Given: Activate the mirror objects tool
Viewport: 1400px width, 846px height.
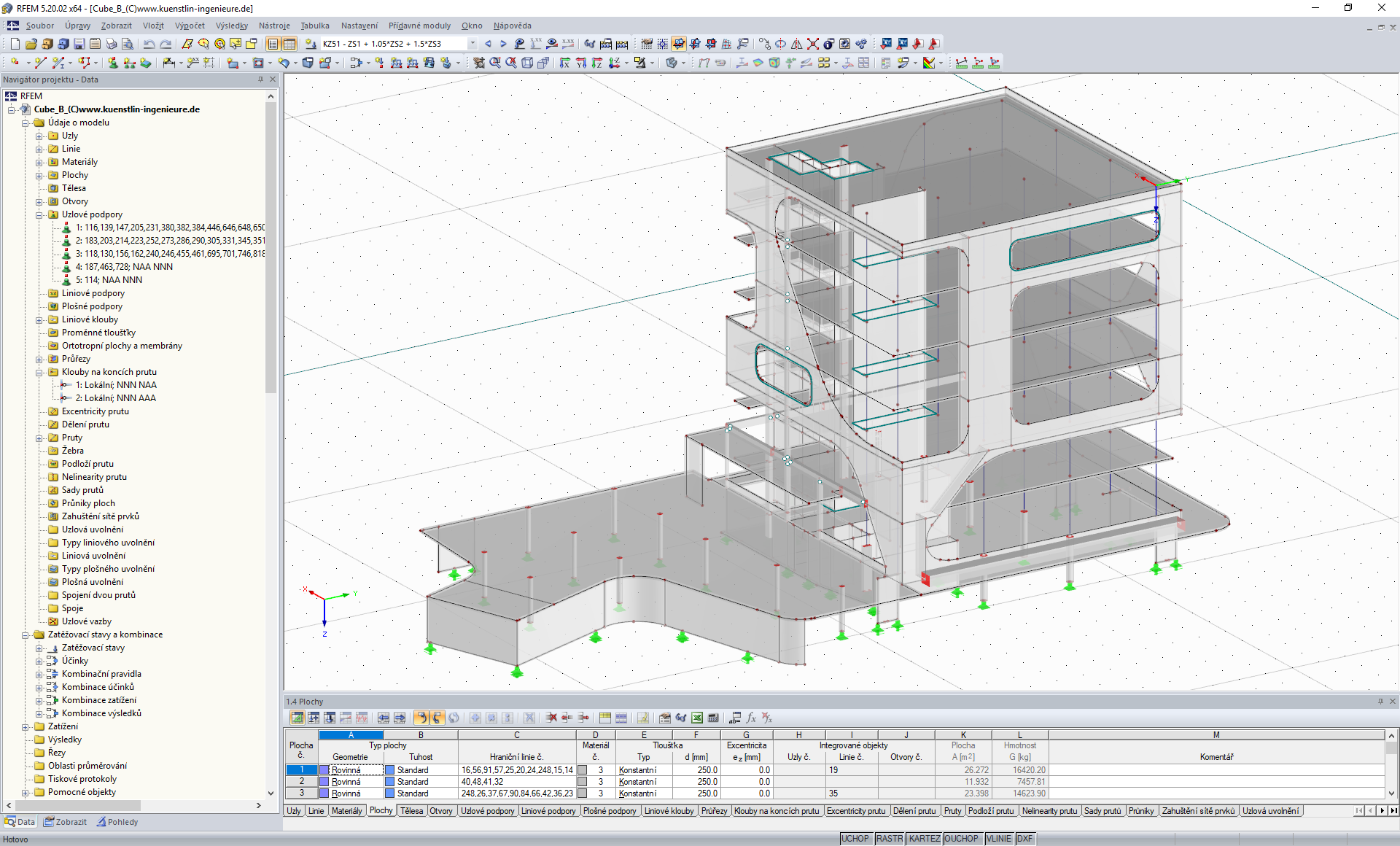Looking at the screenshot, I should pos(796,44).
